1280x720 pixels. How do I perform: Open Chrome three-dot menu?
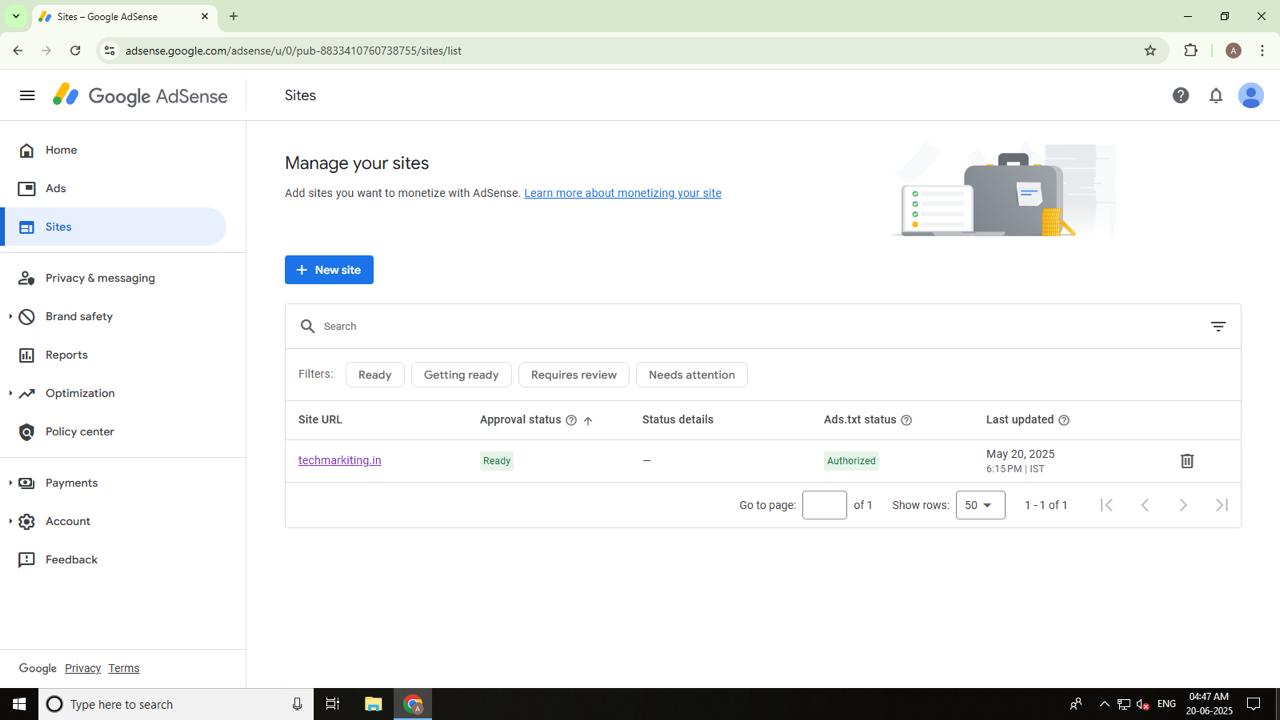coord(1263,50)
